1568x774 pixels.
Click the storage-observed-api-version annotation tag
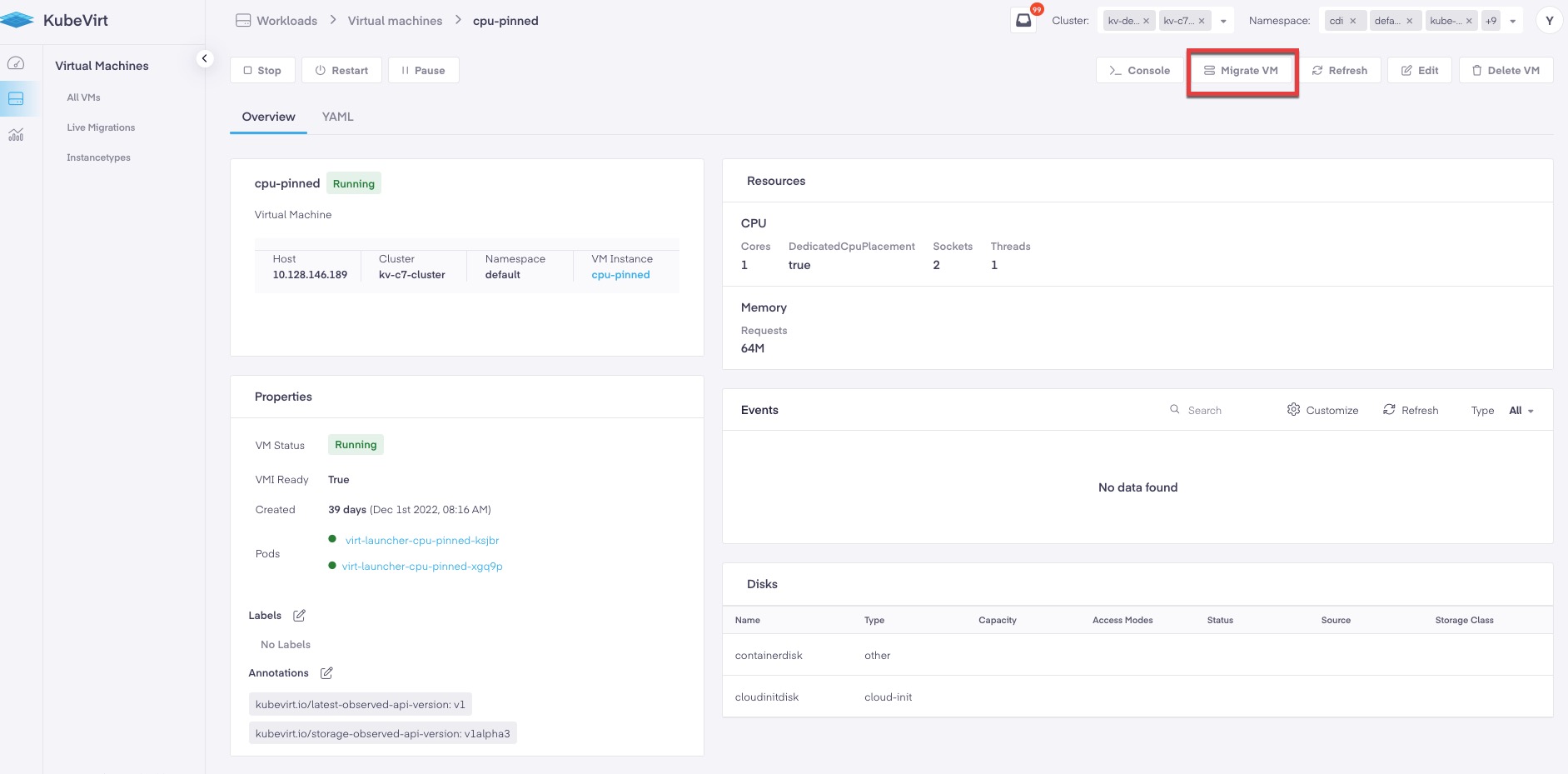(383, 734)
